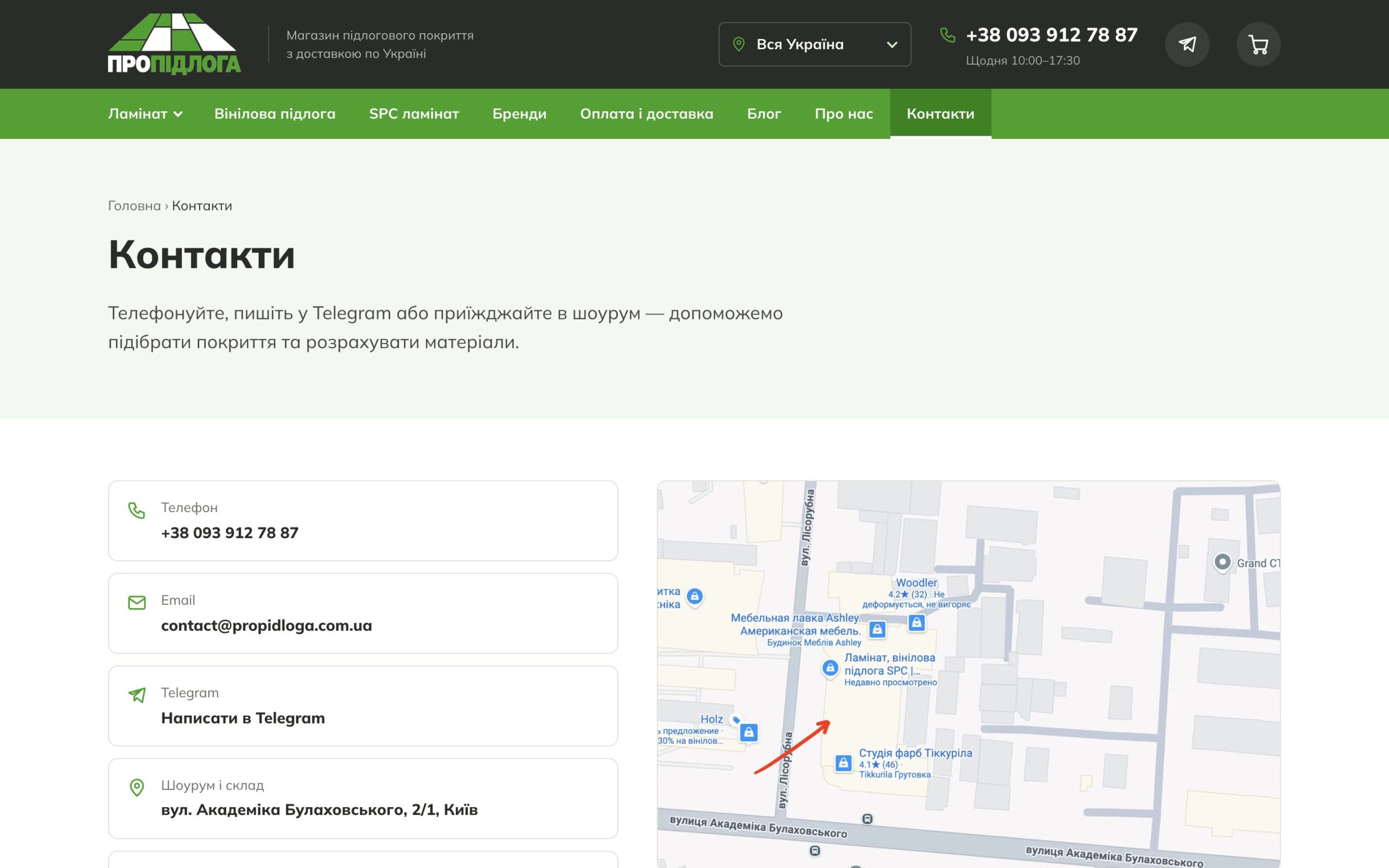Click the phone number in Телефон card

(x=230, y=533)
